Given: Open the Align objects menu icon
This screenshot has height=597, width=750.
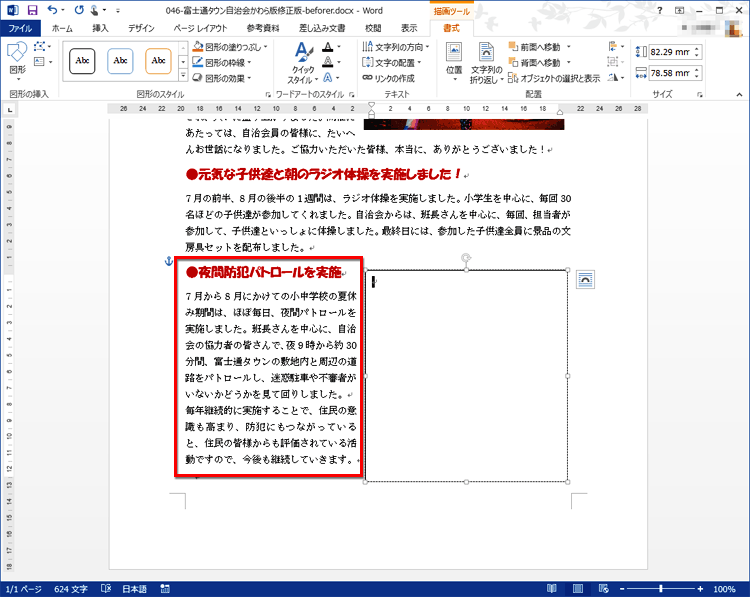Looking at the screenshot, I should point(616,46).
